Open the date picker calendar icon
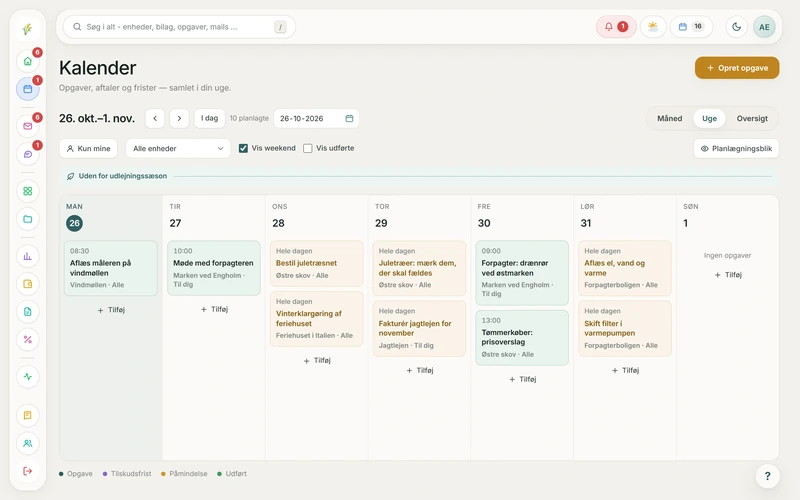Image resolution: width=800 pixels, height=500 pixels. click(349, 118)
